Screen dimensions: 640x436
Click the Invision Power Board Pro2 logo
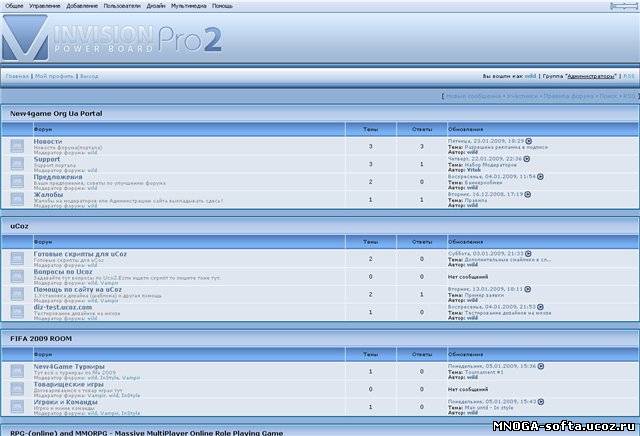click(112, 38)
